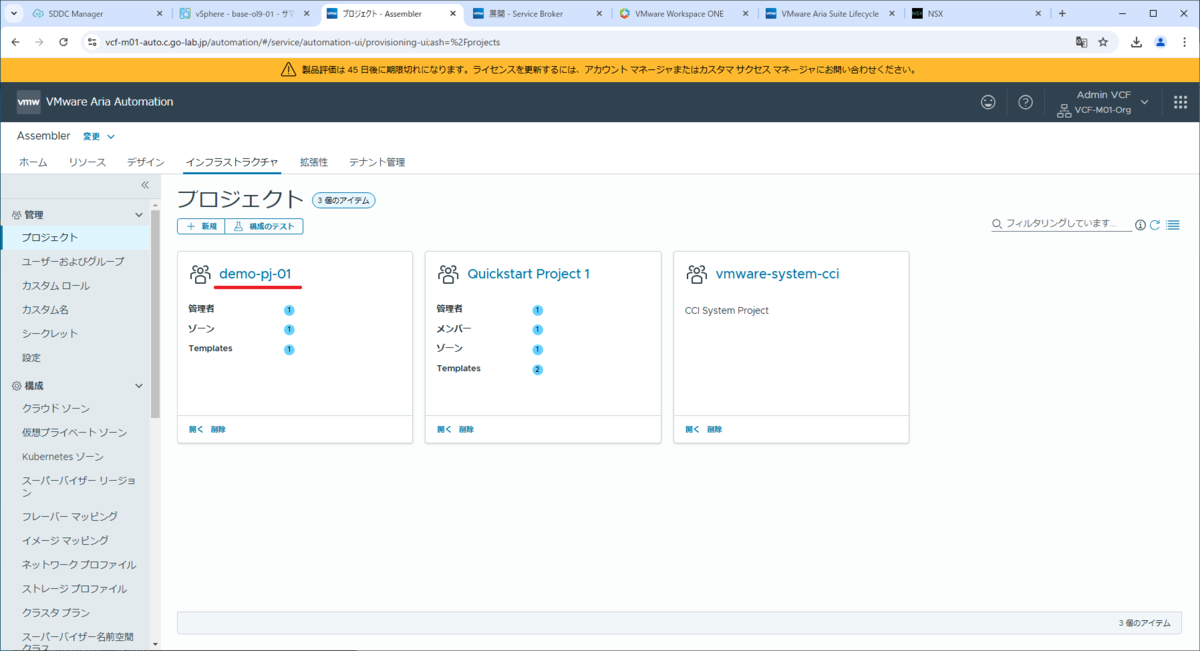Collapse the 構成 sidebar section
1200x651 pixels.
tap(139, 385)
